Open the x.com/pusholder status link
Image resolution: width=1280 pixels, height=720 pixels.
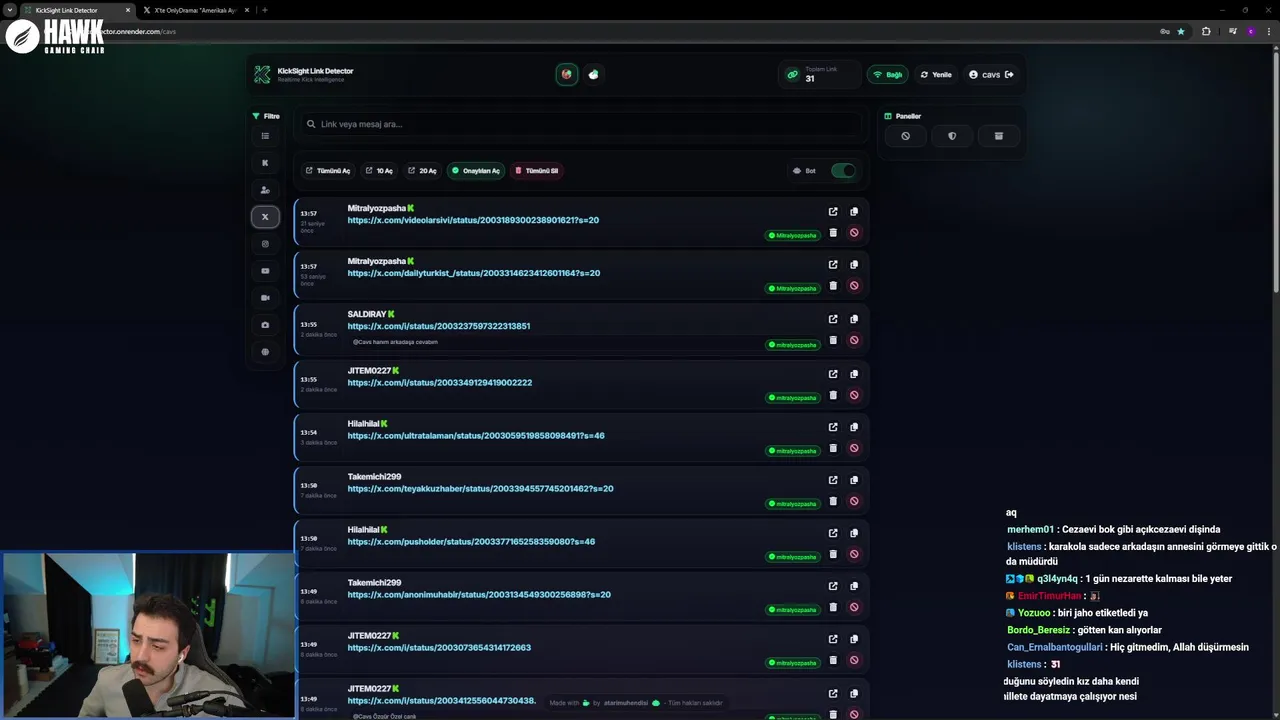(471, 542)
